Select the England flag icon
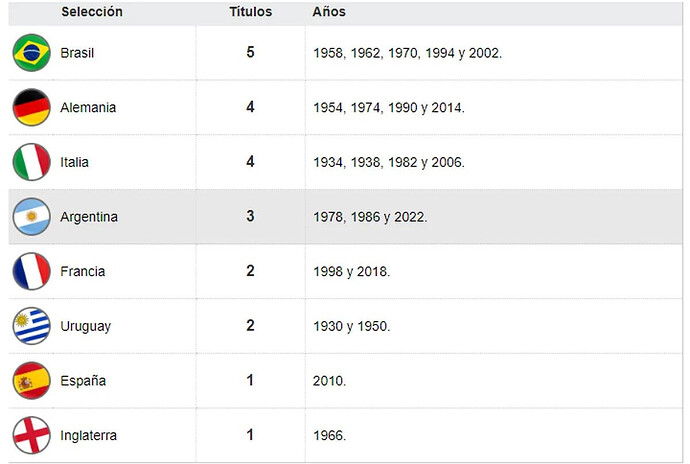 (x=31, y=435)
